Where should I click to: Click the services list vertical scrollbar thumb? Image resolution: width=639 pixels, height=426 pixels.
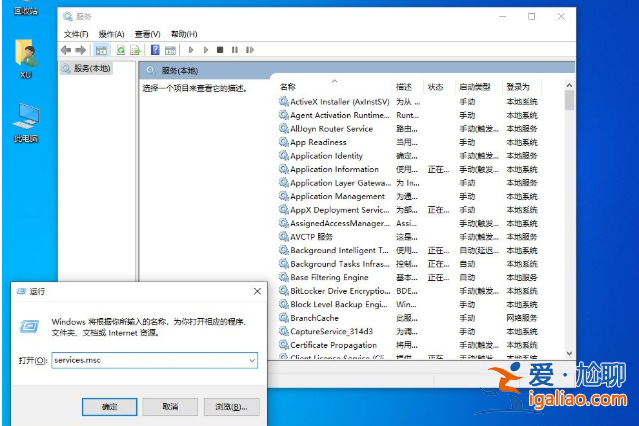(569, 100)
